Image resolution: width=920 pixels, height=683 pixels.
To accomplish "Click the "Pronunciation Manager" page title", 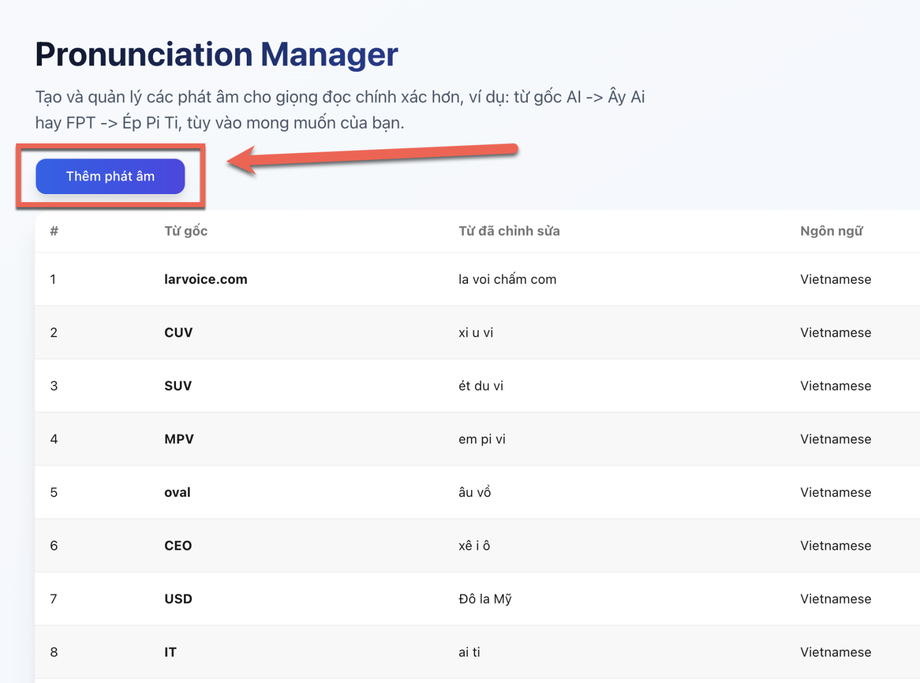I will click(x=216, y=54).
